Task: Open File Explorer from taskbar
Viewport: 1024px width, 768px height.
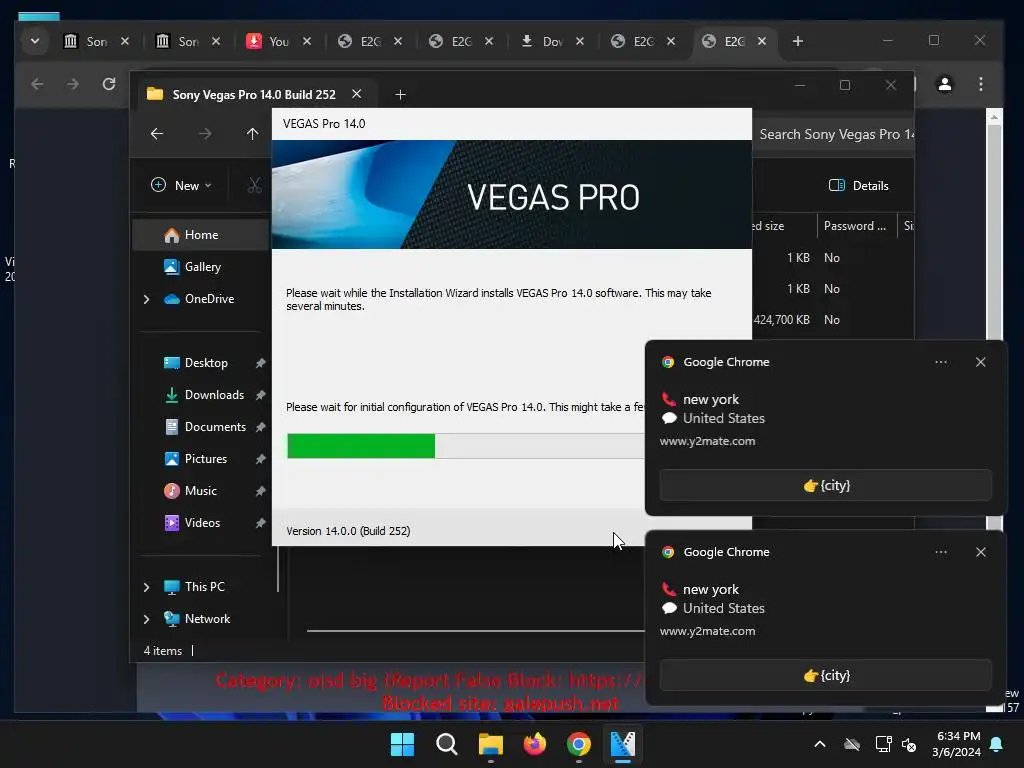Action: click(x=490, y=744)
